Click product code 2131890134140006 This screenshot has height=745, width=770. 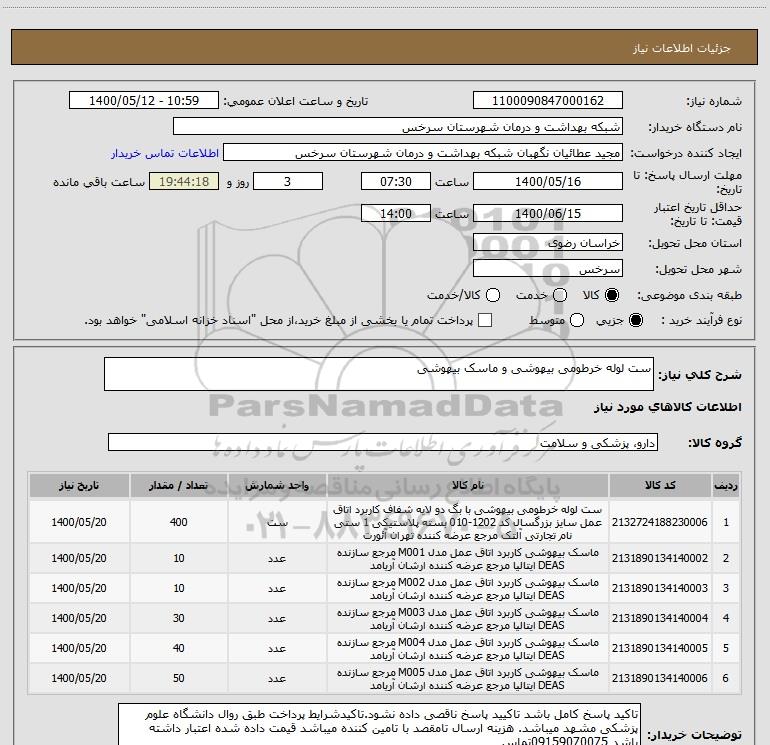pos(660,678)
